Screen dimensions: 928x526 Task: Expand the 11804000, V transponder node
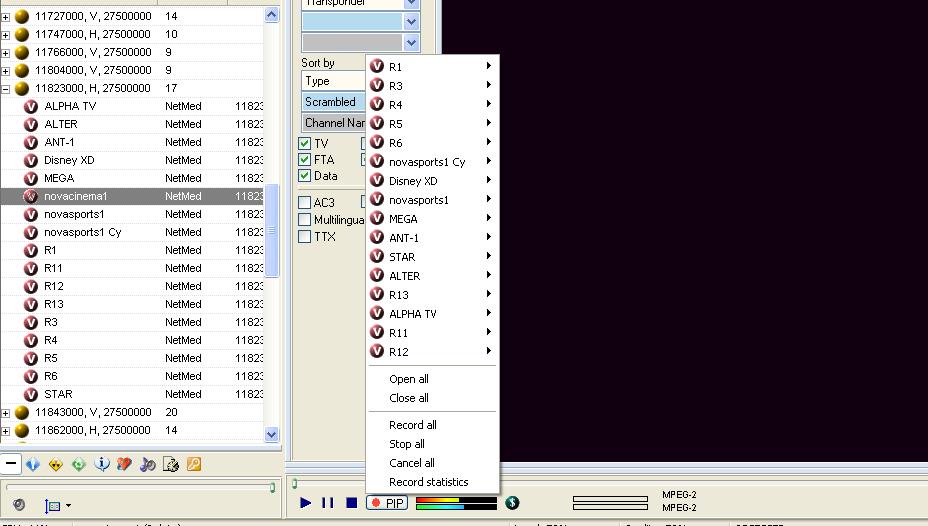pos(5,71)
